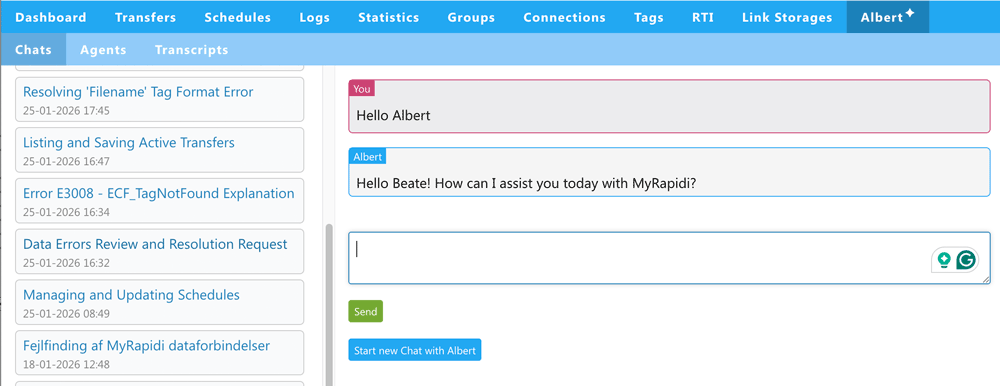Click timestamp '18-01-2026 12:48'
The width and height of the screenshot is (1000, 386).
(66, 364)
